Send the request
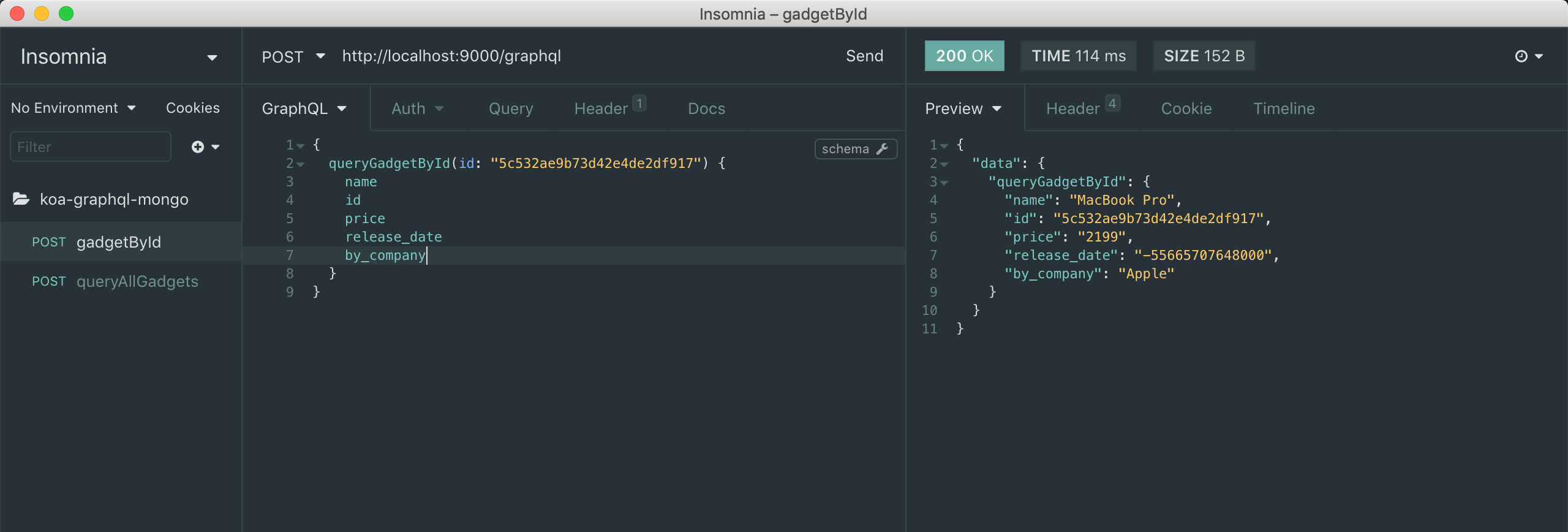The height and width of the screenshot is (532, 1568). (864, 56)
